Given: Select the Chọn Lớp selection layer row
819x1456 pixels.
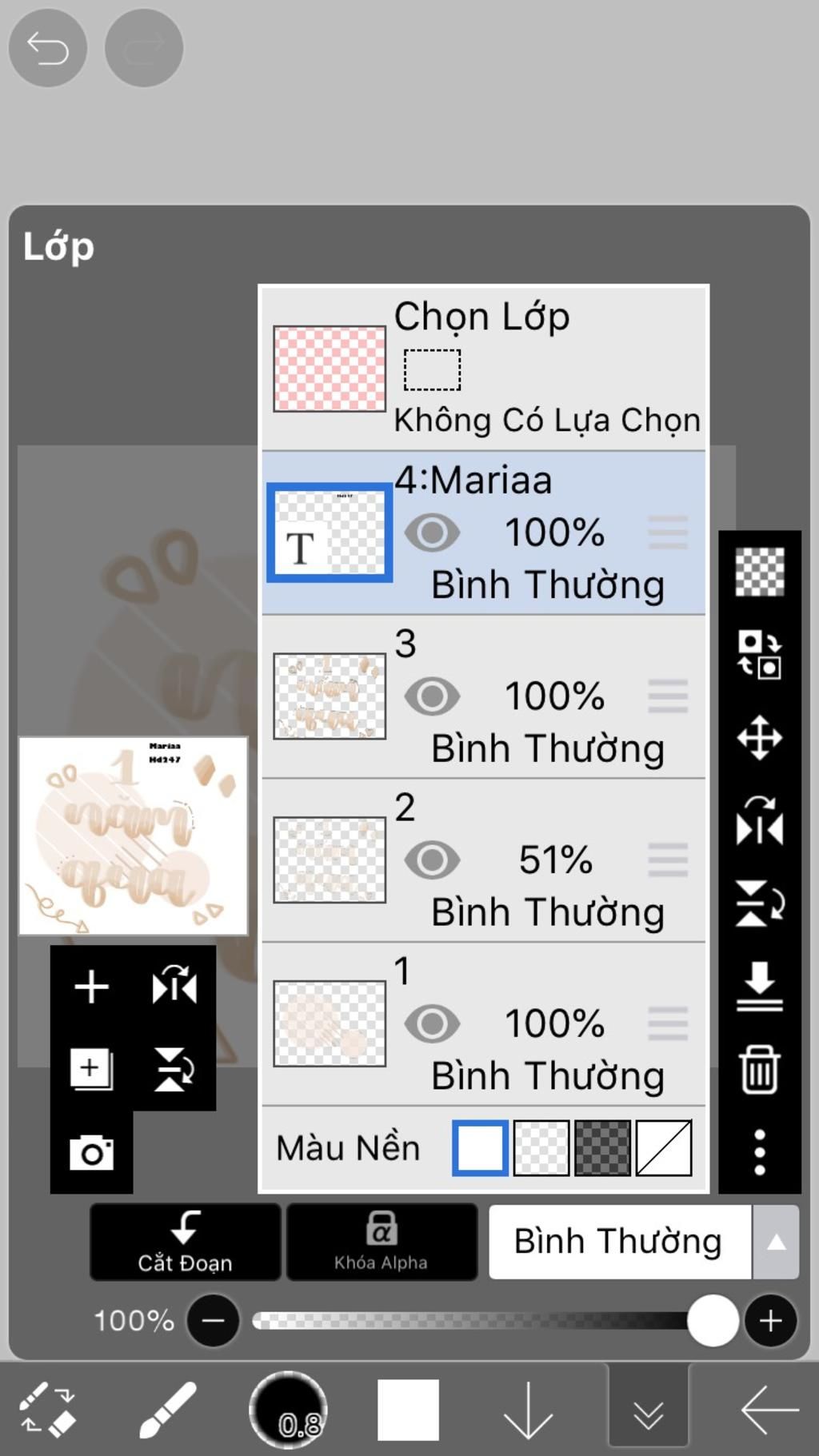Looking at the screenshot, I should coord(484,368).
